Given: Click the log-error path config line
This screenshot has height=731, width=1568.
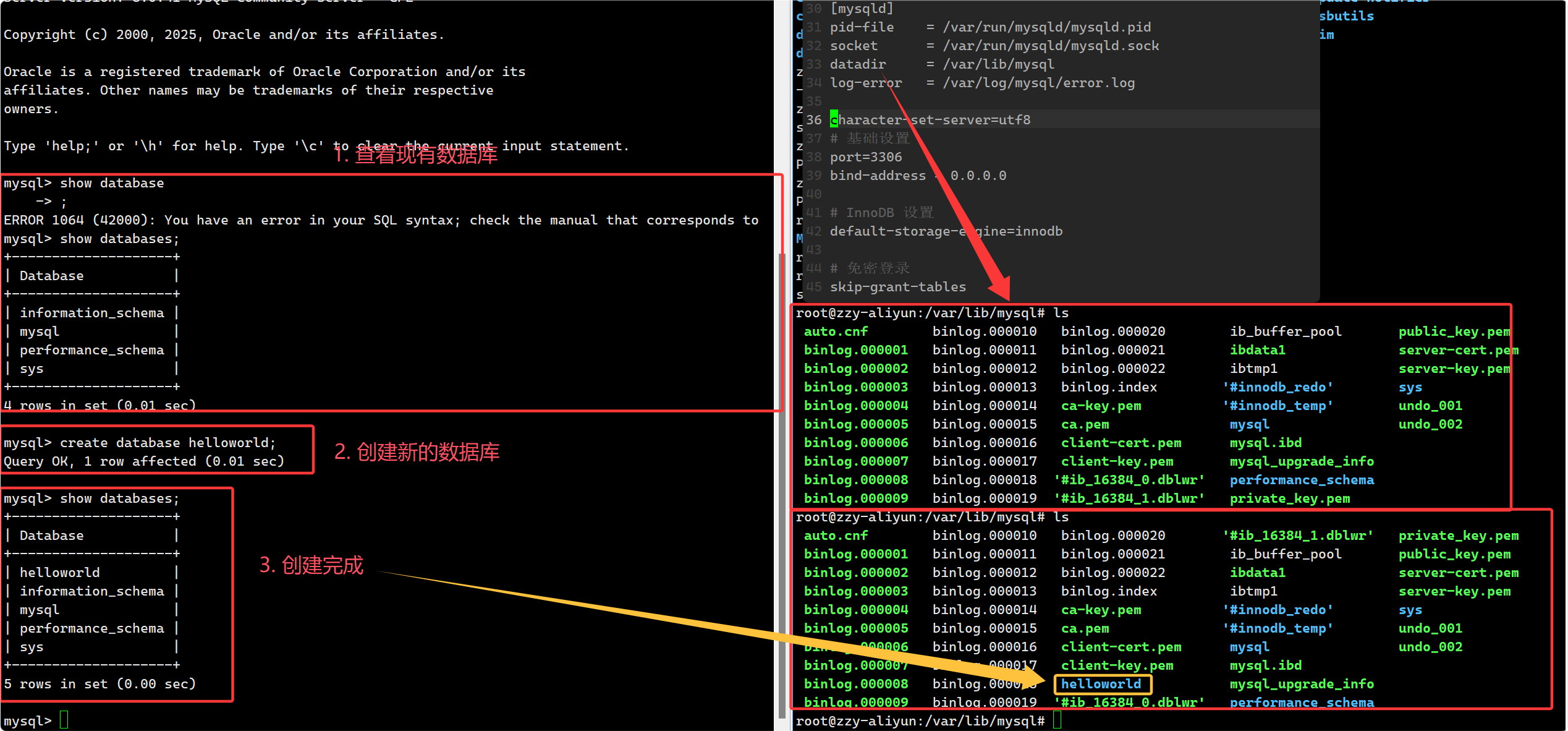Looking at the screenshot, I should [x=981, y=83].
